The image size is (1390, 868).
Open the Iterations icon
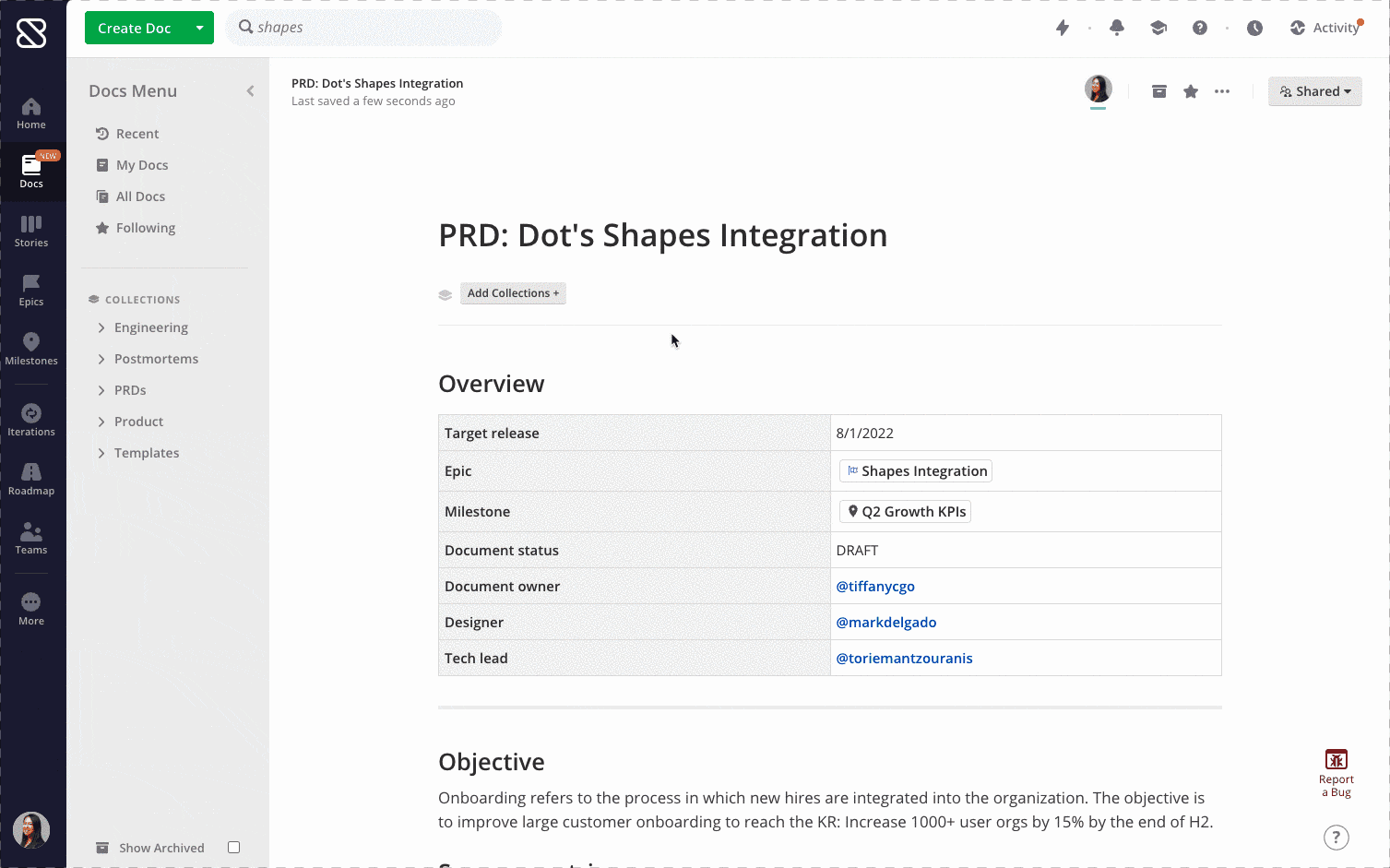pos(31,413)
